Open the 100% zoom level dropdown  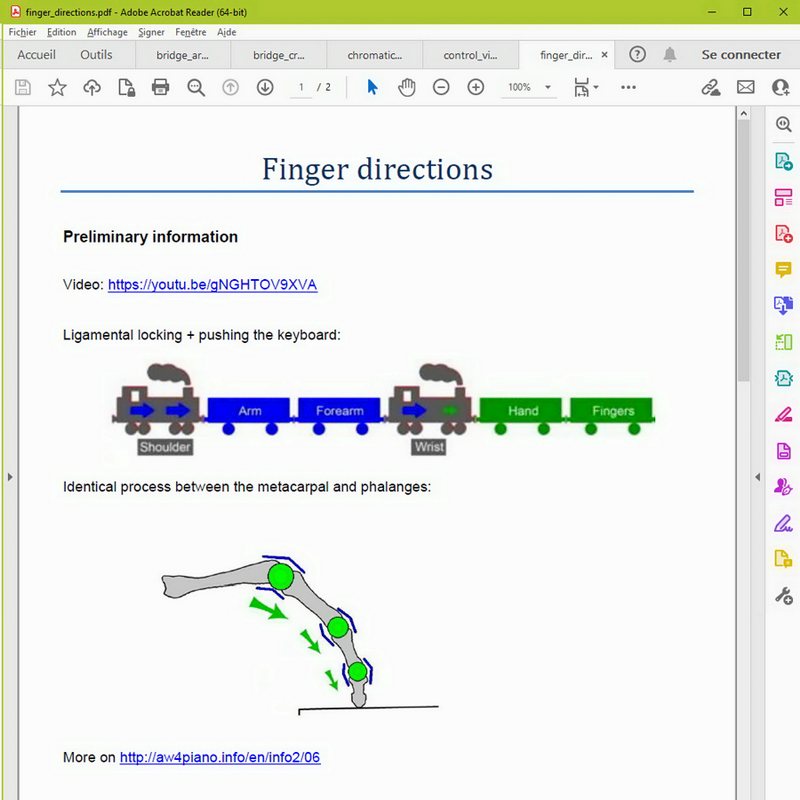tap(529, 88)
